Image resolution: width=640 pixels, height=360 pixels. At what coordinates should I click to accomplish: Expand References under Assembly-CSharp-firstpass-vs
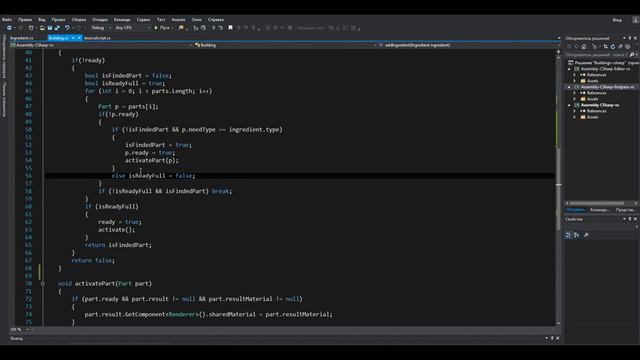pyautogui.click(x=574, y=93)
